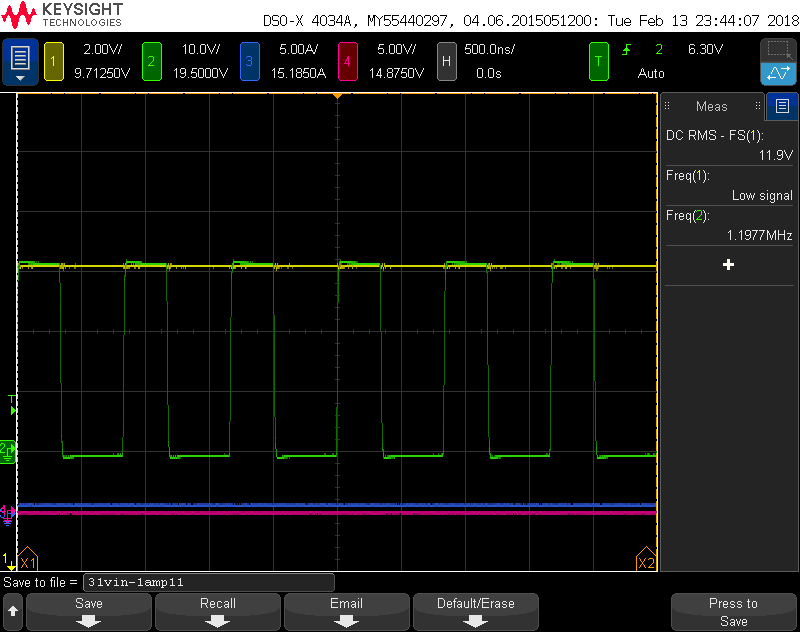Screen dimensions: 800x632
Task: Open the Email softkey menu
Action: tap(347, 612)
